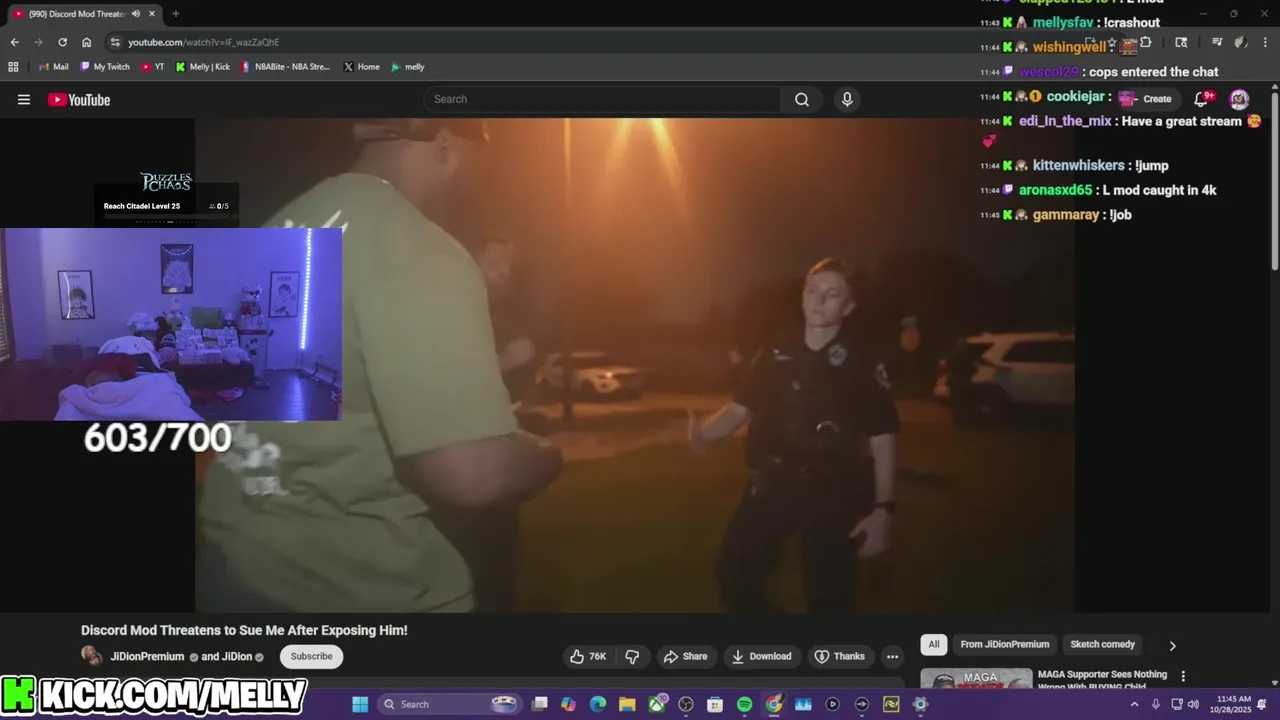This screenshot has height=720, width=1280.
Task: Open Copilot from the taskbar
Action: click(569, 704)
